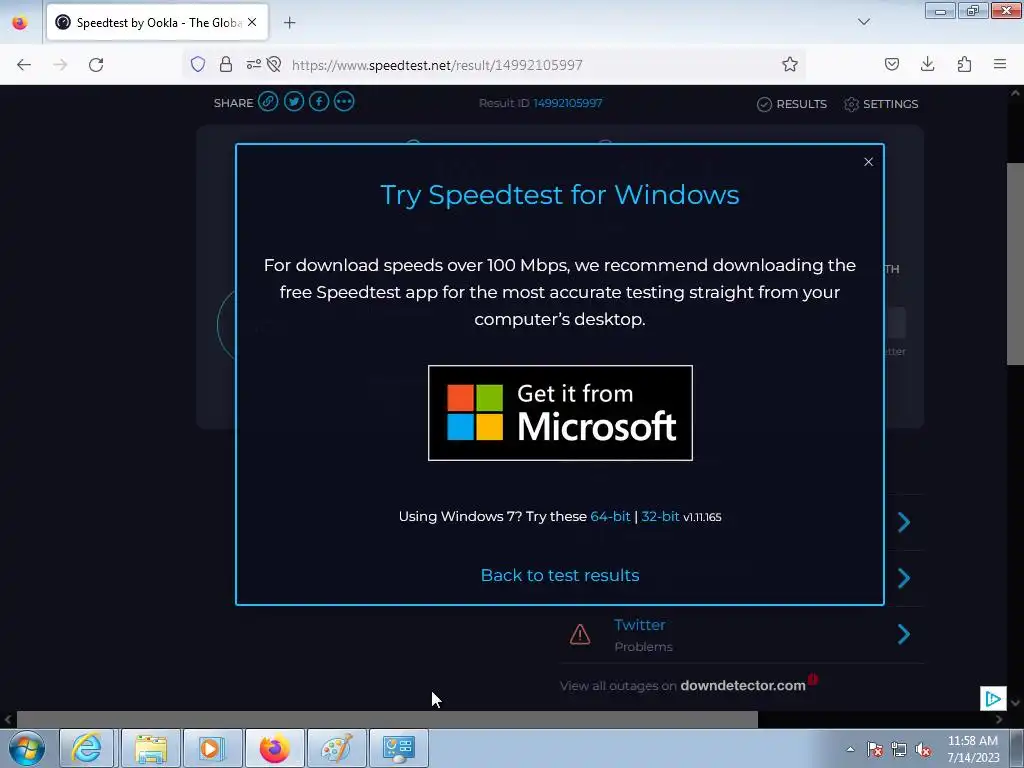The image size is (1024, 768).
Task: Download the 32-bit Windows 7 version
Action: (660, 517)
